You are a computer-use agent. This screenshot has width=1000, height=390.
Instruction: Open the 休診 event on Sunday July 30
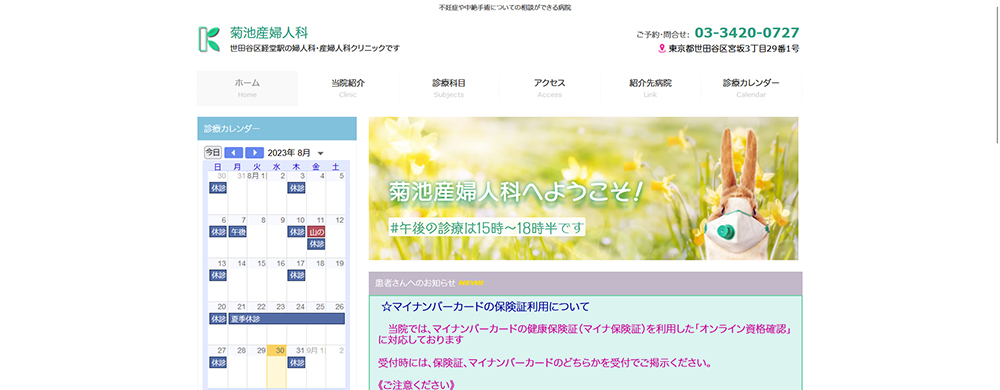(218, 188)
